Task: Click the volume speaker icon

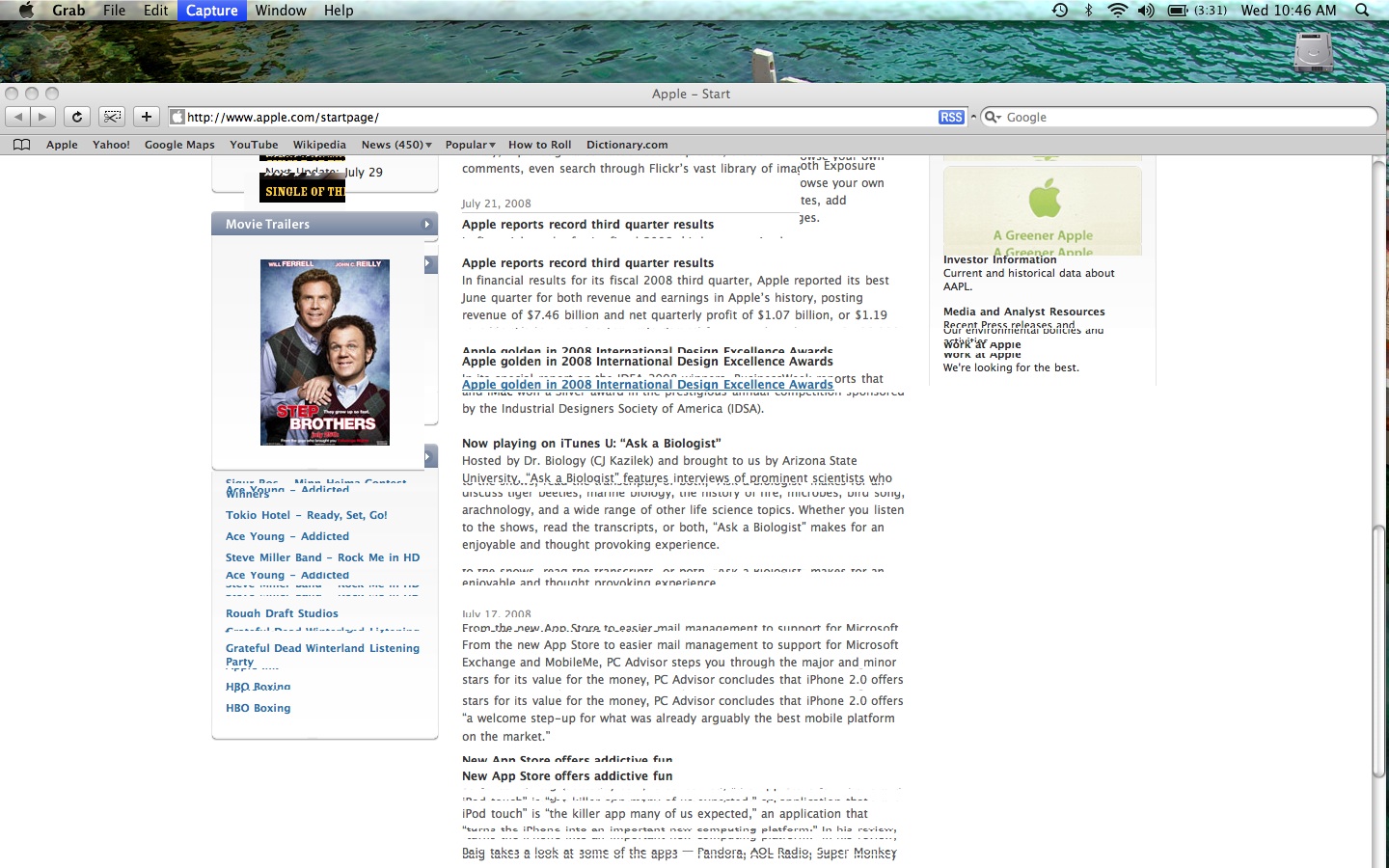Action: coord(1146,10)
